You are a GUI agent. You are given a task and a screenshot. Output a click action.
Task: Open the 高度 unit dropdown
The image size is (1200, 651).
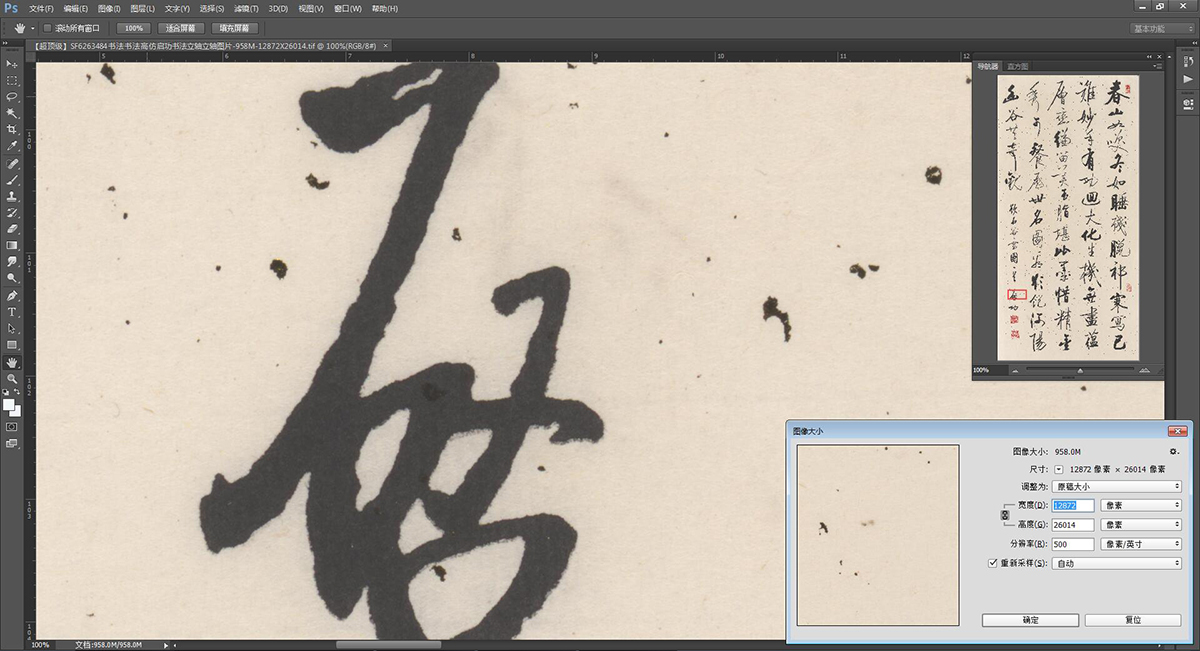[1141, 524]
